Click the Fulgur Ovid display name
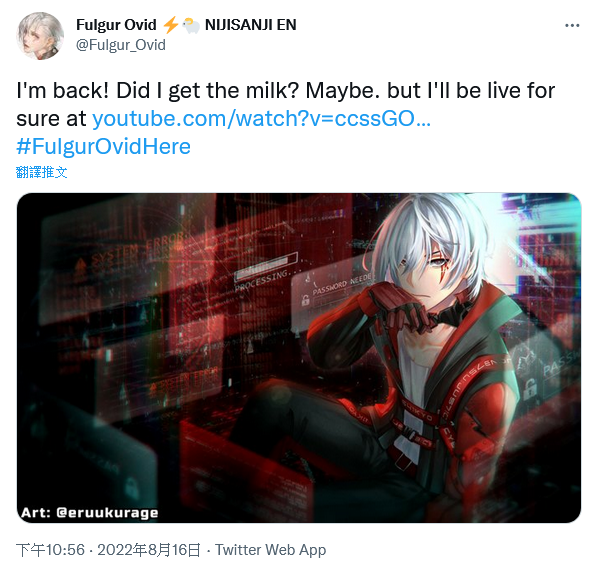 116,25
